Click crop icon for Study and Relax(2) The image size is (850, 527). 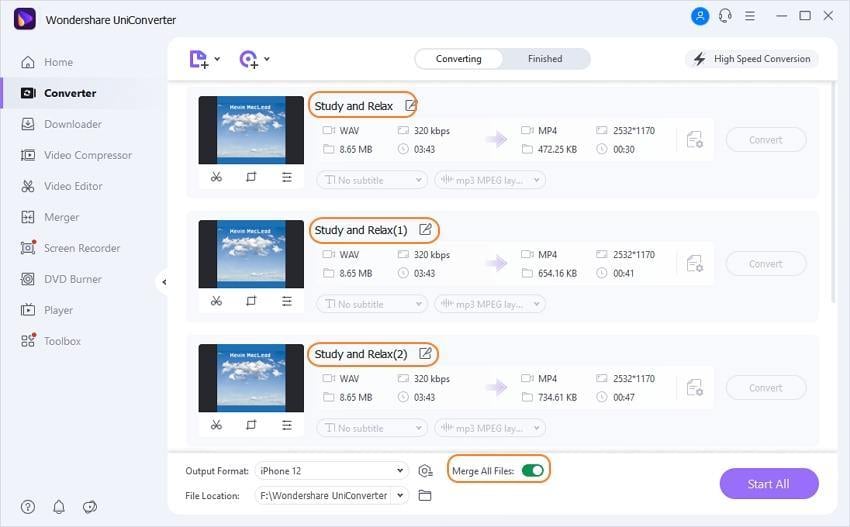click(251, 425)
